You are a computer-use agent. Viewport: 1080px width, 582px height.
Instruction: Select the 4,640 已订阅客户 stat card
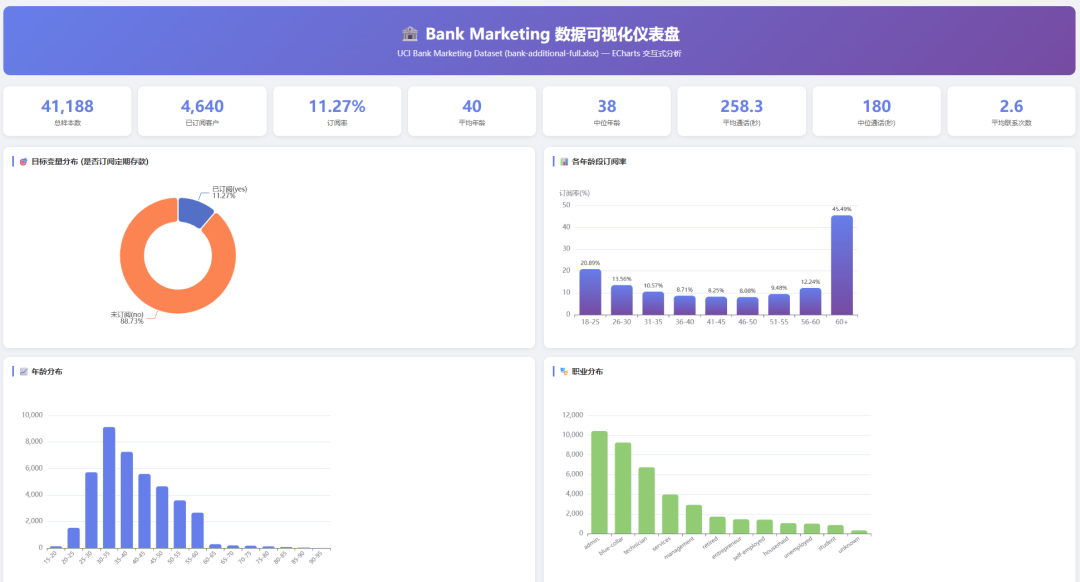click(202, 111)
